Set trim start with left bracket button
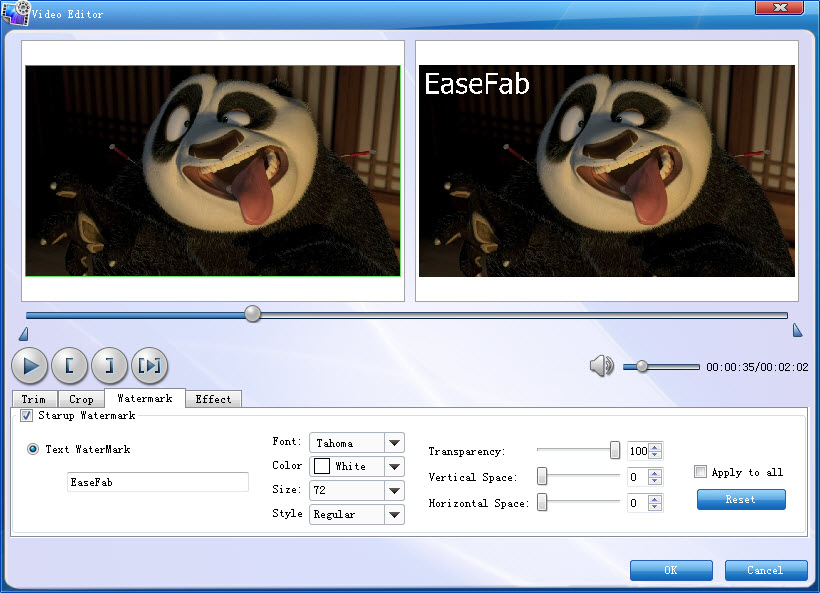The image size is (820, 593). pyautogui.click(x=70, y=366)
